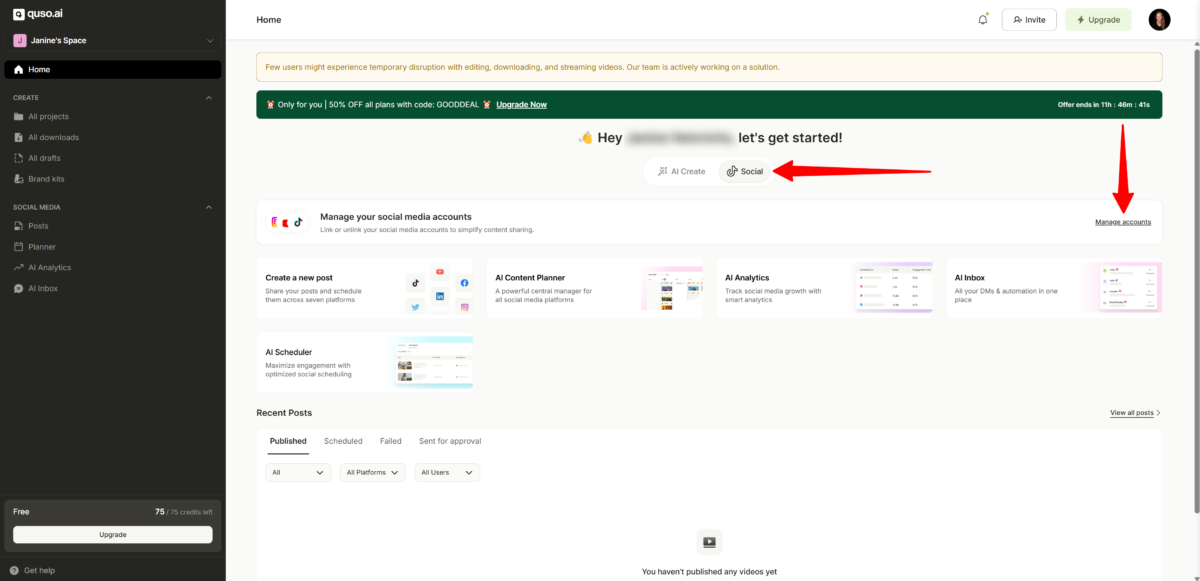The height and width of the screenshot is (581, 1200).
Task: Click the Recent Posts heading
Action: point(284,413)
